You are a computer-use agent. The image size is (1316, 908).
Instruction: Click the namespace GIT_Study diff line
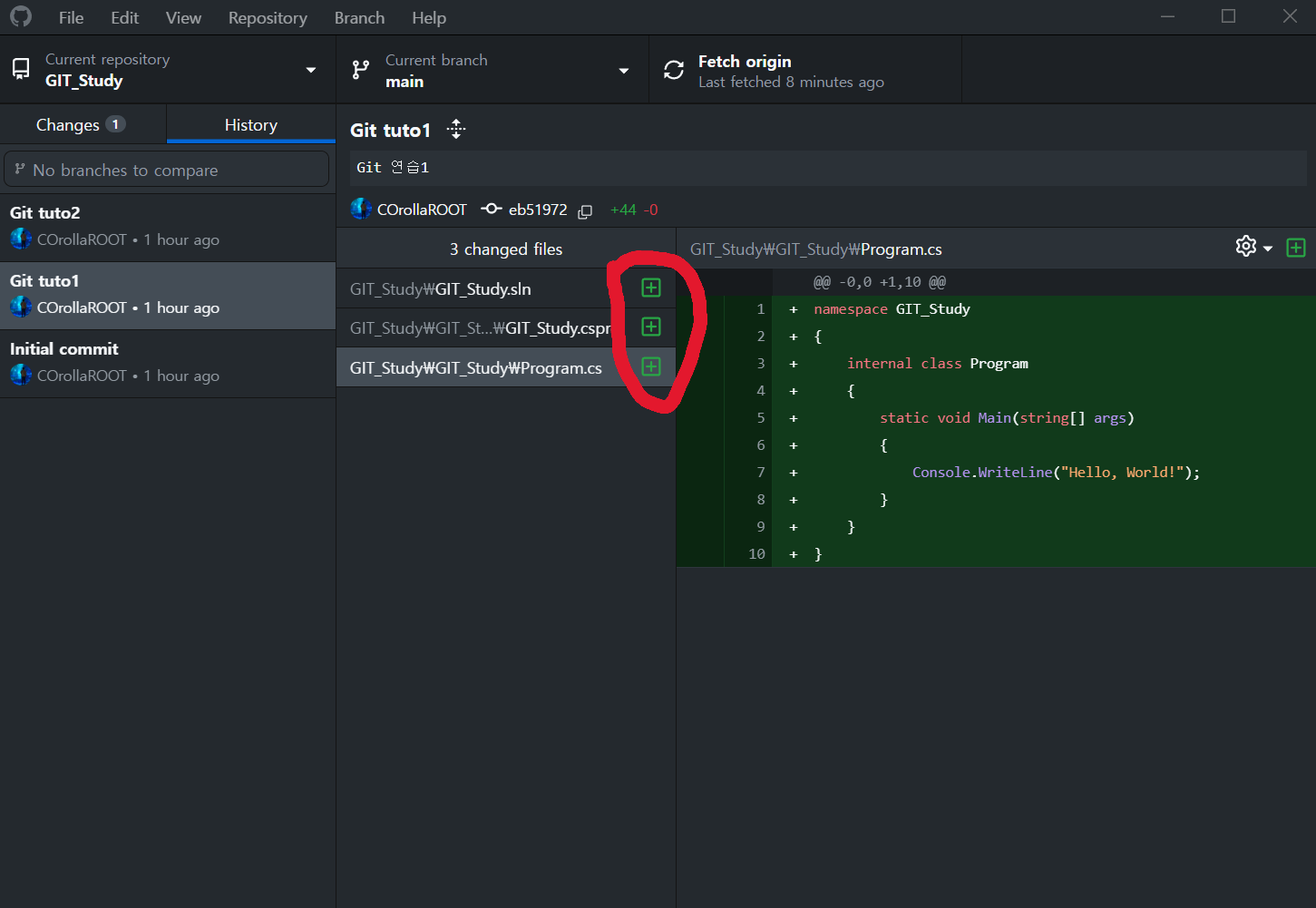996,308
